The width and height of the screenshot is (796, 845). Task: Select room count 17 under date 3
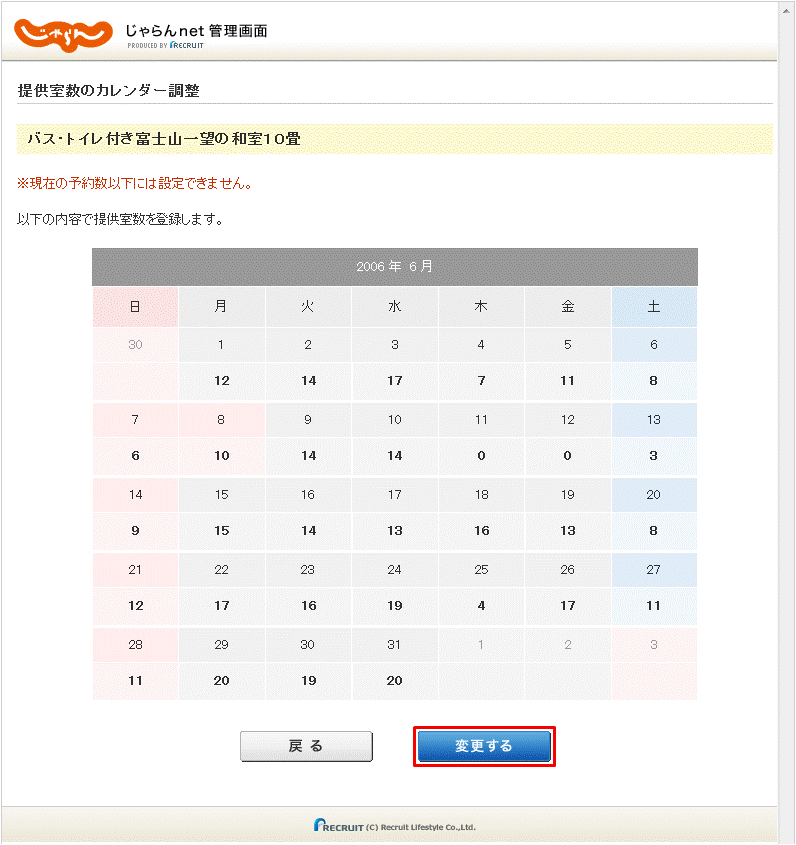click(394, 381)
